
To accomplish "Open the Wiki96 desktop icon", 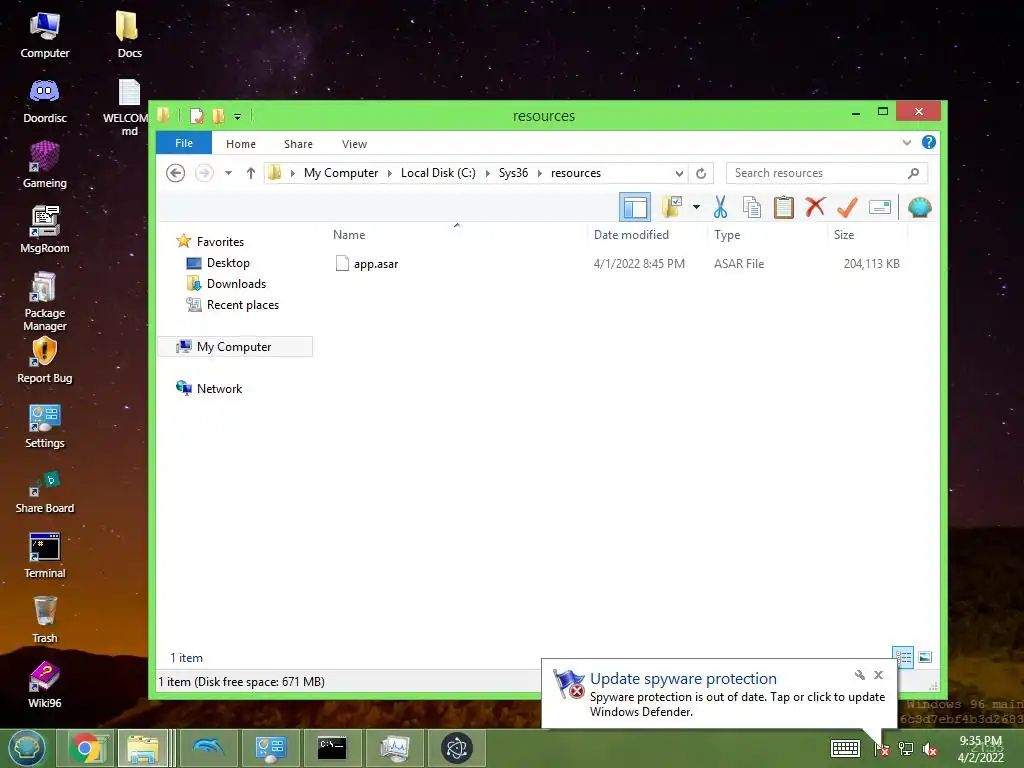I will click(x=44, y=685).
